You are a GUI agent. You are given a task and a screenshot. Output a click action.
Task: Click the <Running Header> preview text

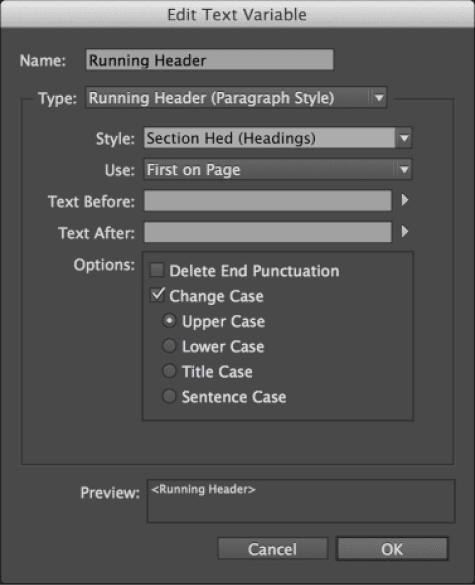coord(203,489)
